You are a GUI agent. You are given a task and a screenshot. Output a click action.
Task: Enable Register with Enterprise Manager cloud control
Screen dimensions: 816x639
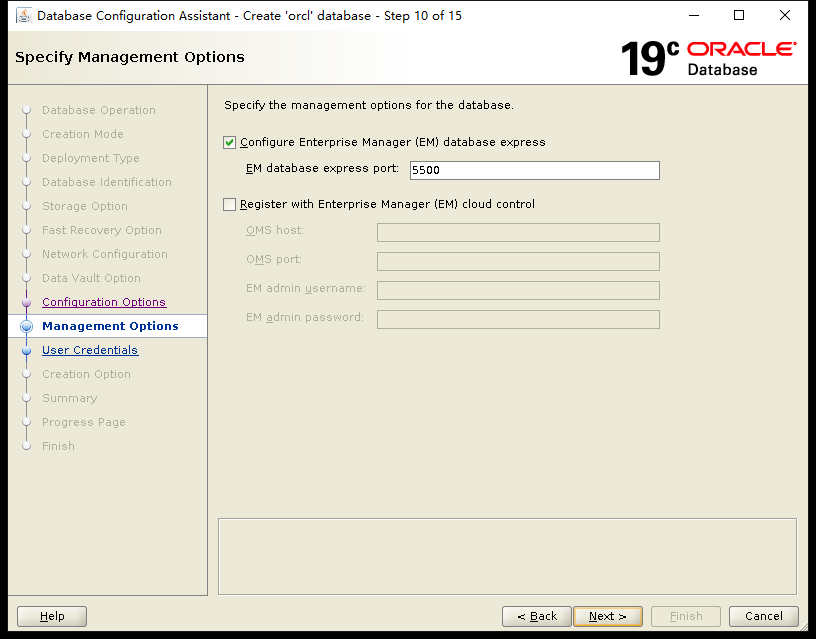tap(230, 205)
